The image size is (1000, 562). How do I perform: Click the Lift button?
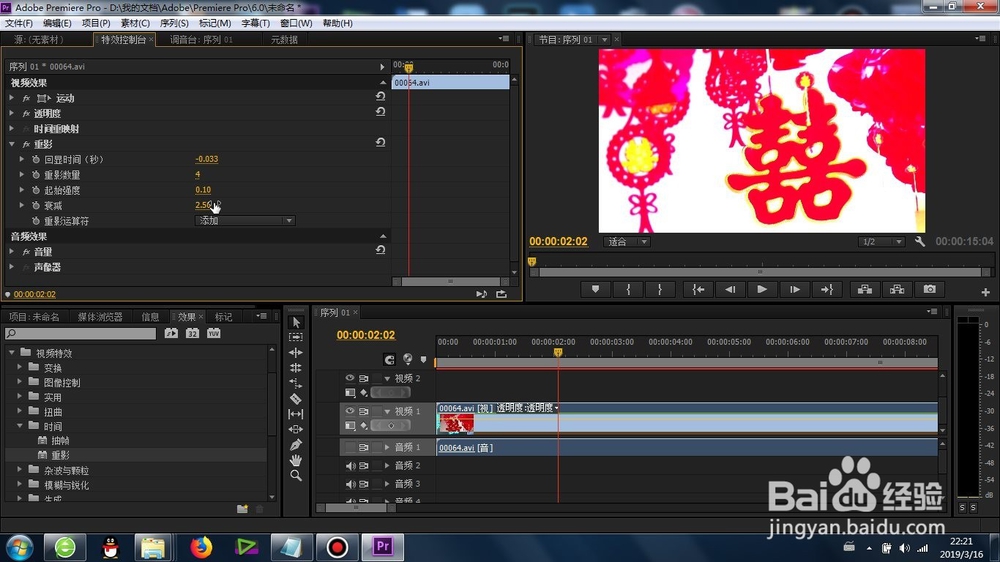(x=865, y=290)
